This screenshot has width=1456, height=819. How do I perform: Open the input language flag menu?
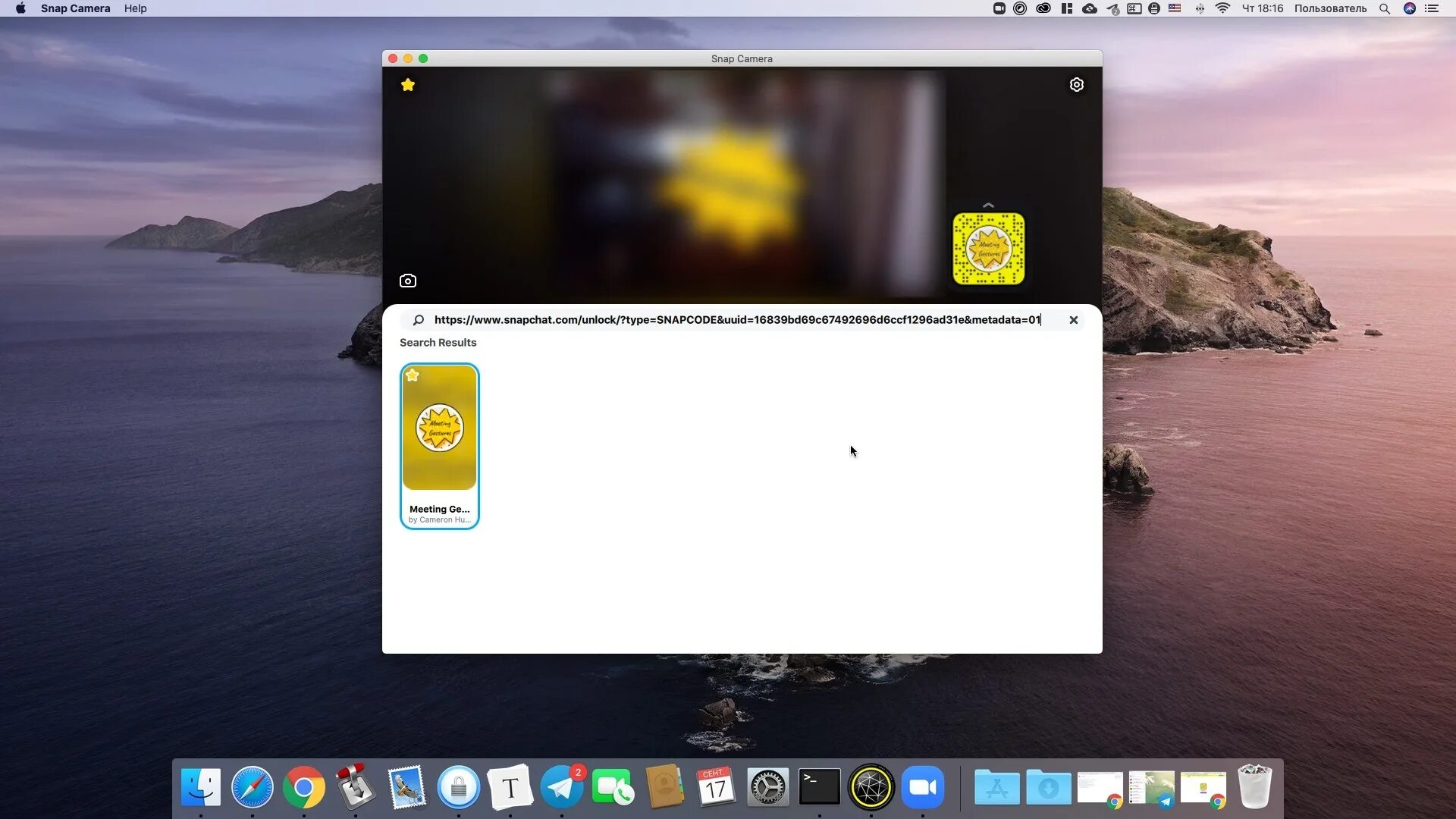click(x=1174, y=8)
